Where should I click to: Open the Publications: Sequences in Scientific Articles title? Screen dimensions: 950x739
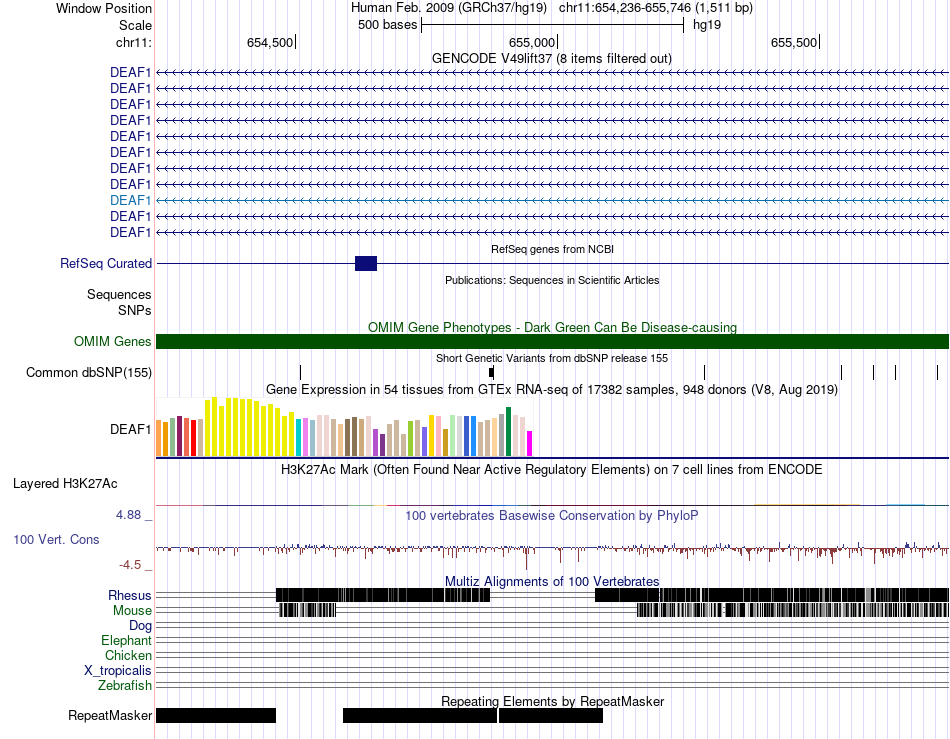pos(552,280)
